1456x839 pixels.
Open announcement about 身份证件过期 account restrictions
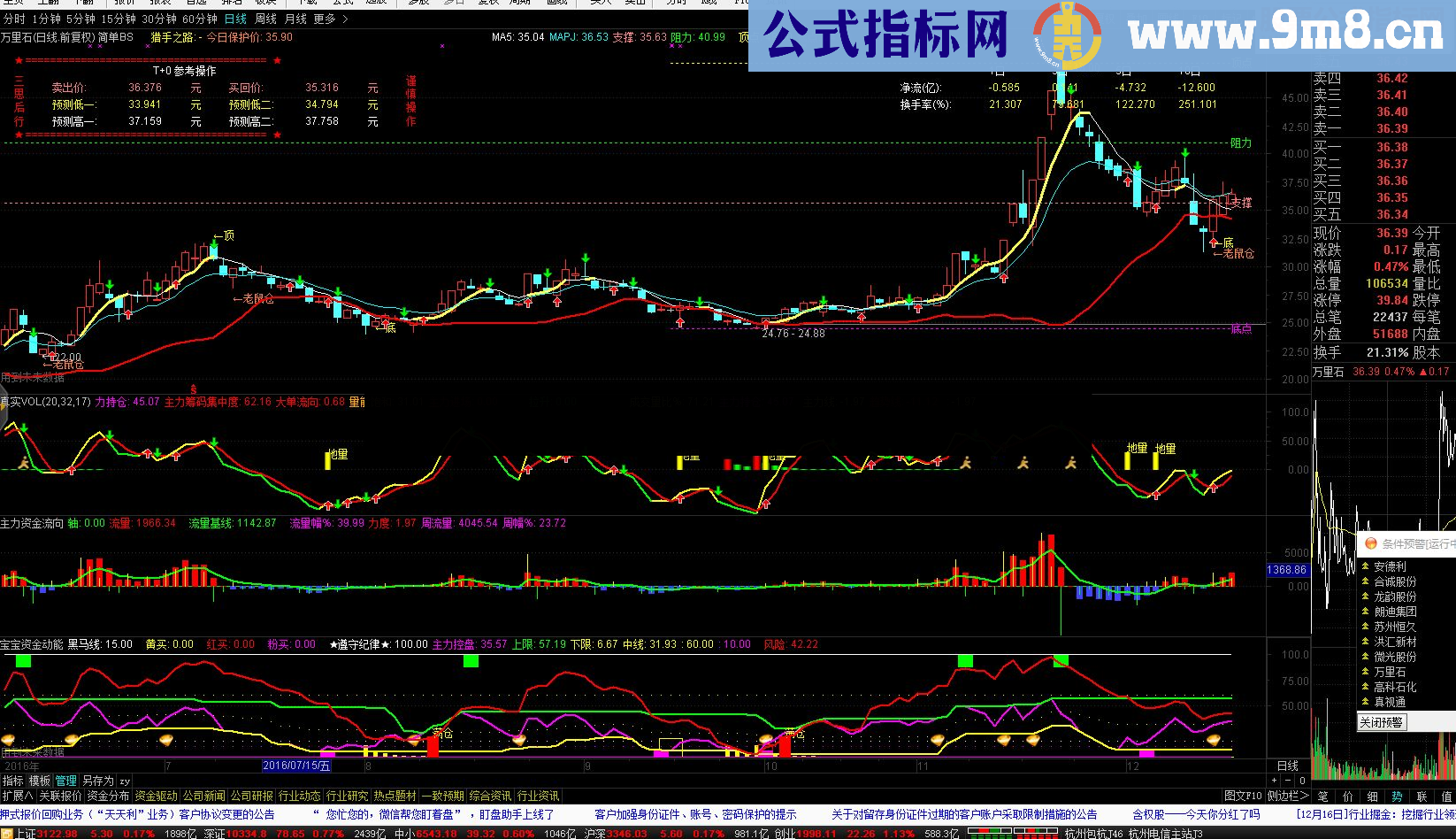pos(963,814)
